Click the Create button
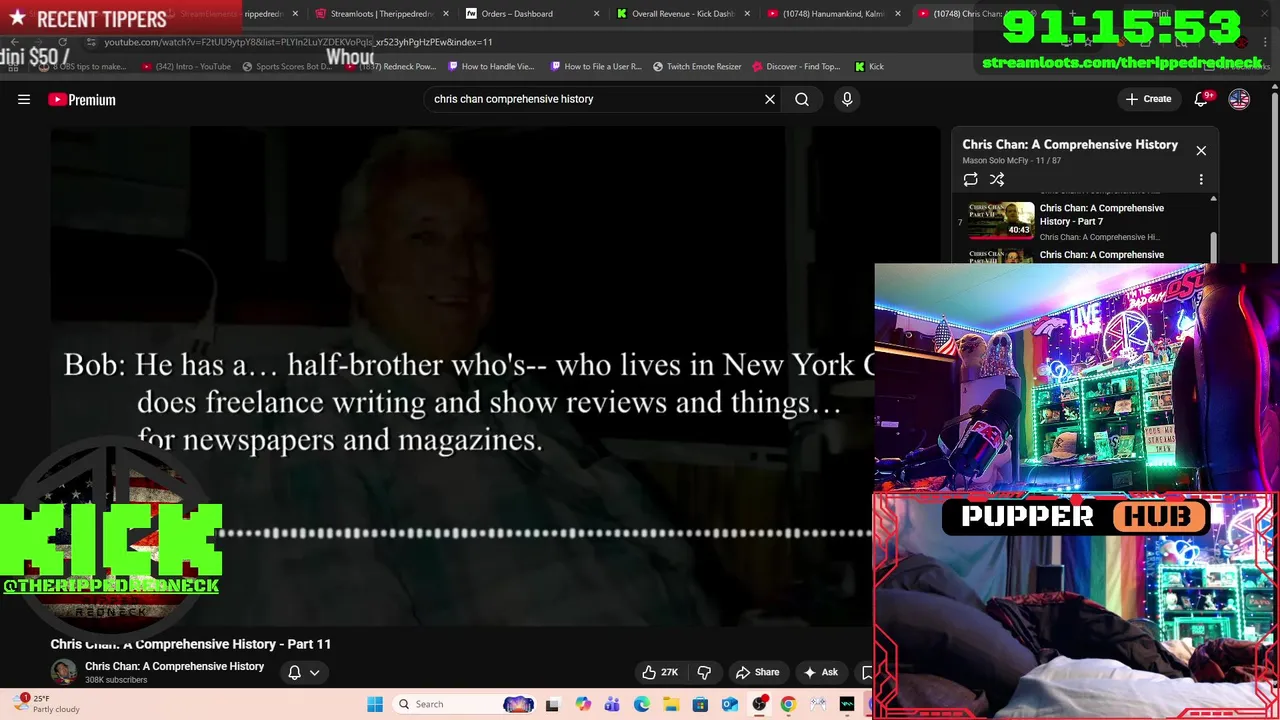This screenshot has width=1280, height=720. pyautogui.click(x=1148, y=99)
